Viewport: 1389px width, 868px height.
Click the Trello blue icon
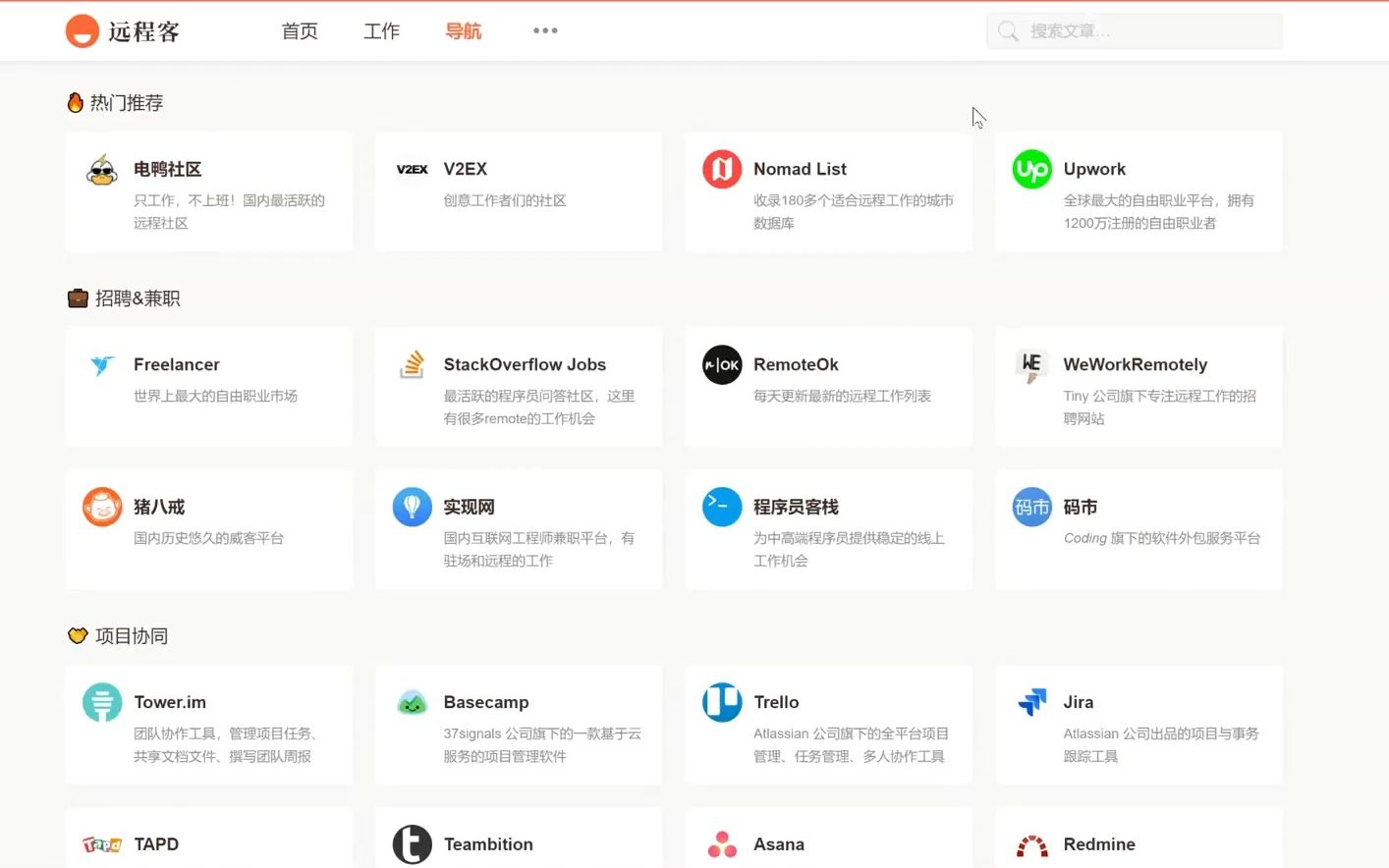point(722,702)
